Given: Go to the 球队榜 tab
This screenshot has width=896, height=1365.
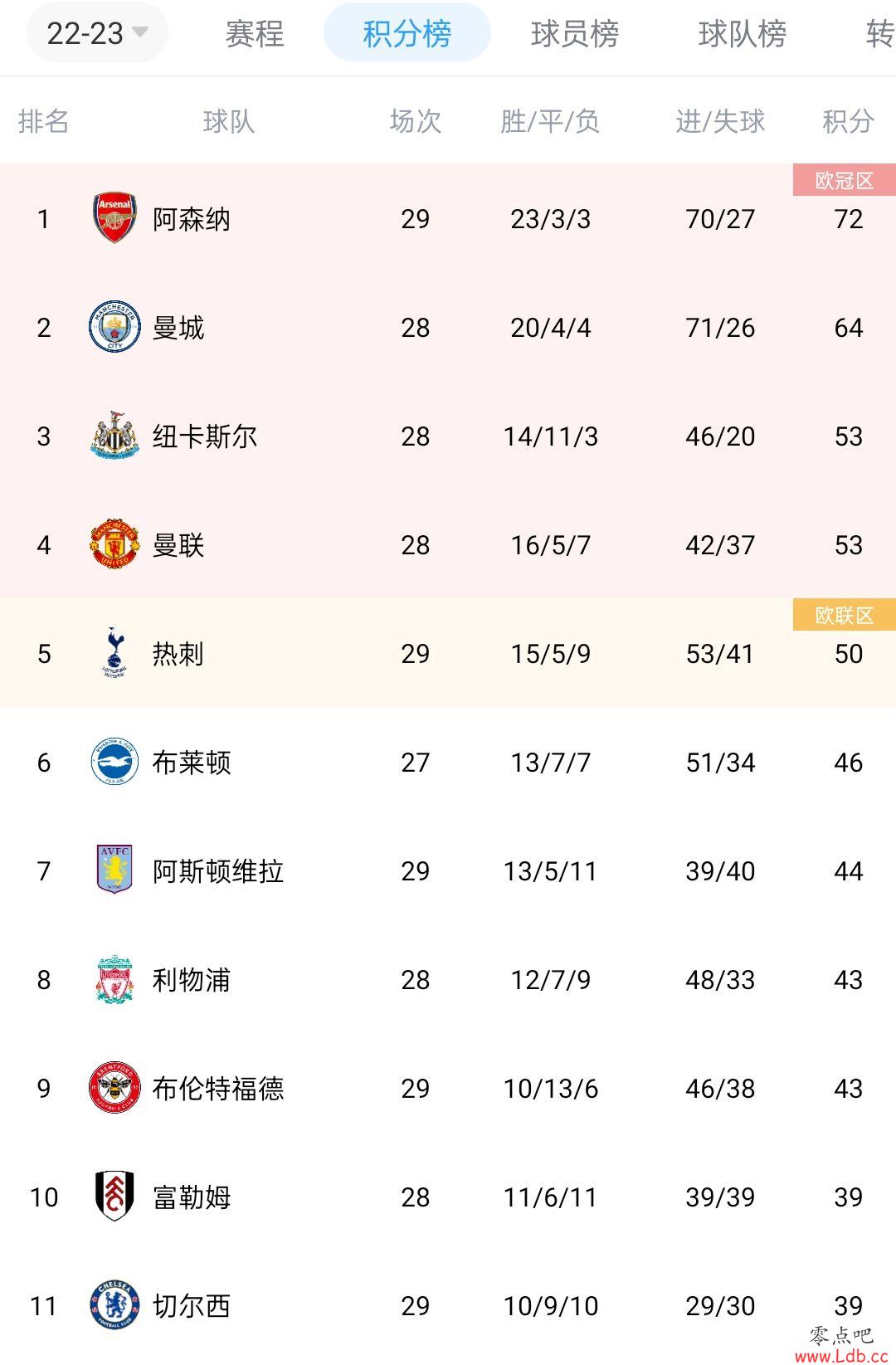Looking at the screenshot, I should (x=743, y=34).
